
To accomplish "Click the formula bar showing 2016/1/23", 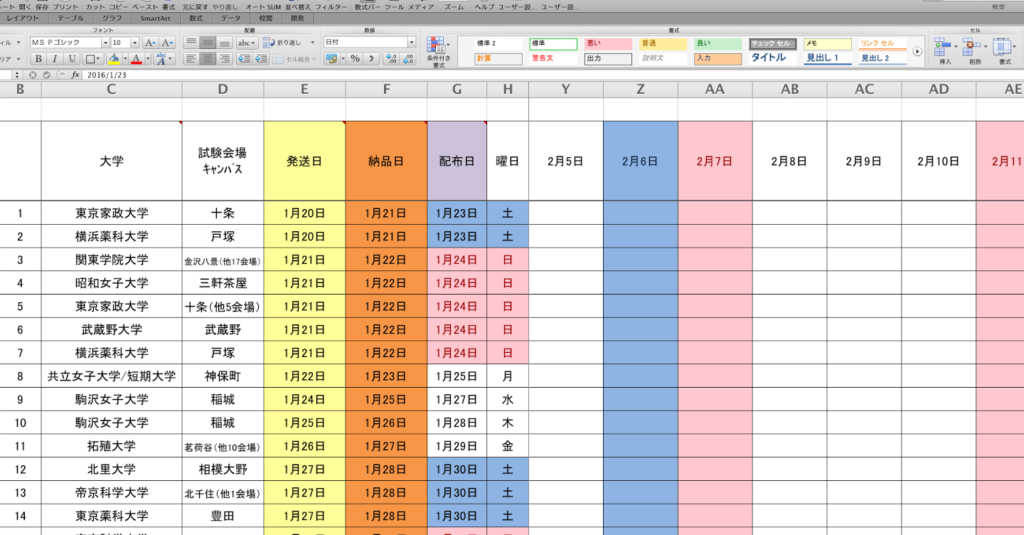I will [x=554, y=75].
